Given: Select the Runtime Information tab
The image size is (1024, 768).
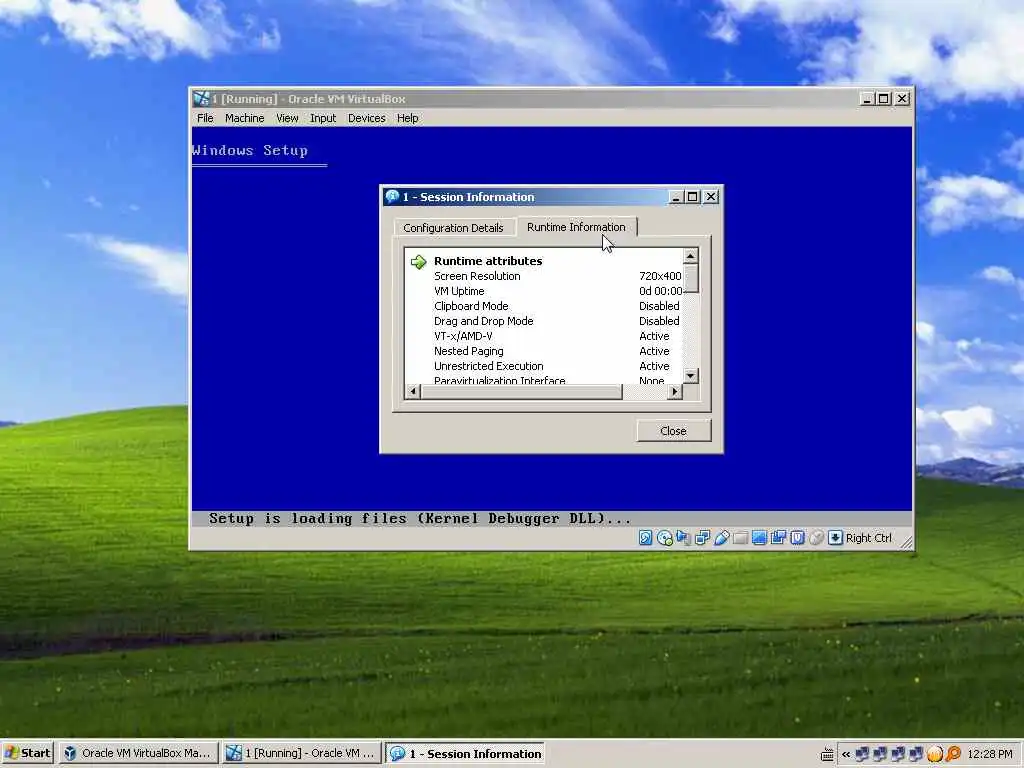Looking at the screenshot, I should pos(576,227).
